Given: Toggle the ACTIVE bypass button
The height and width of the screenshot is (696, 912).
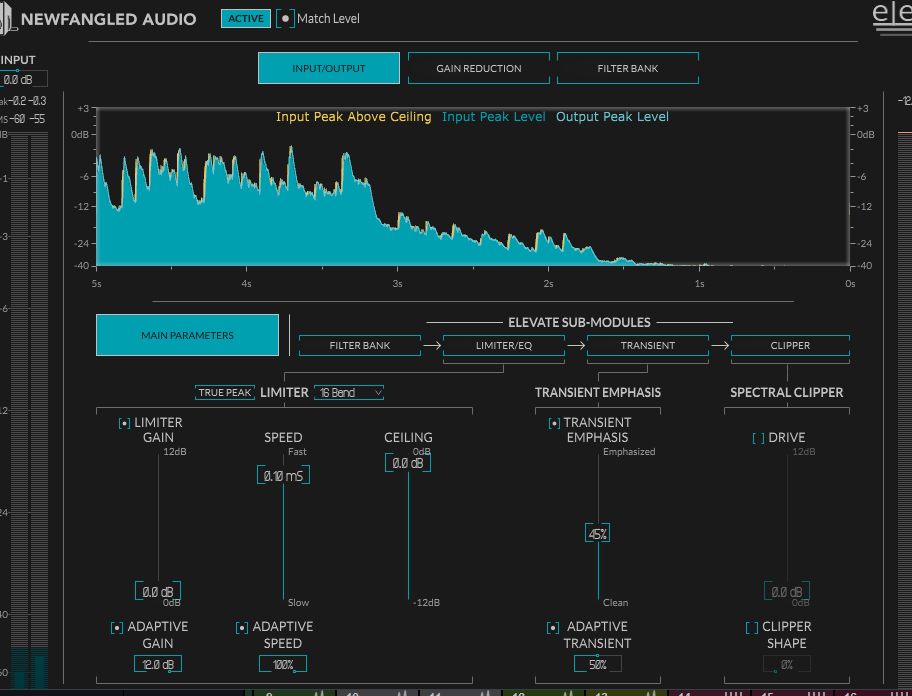Looking at the screenshot, I should [245, 19].
